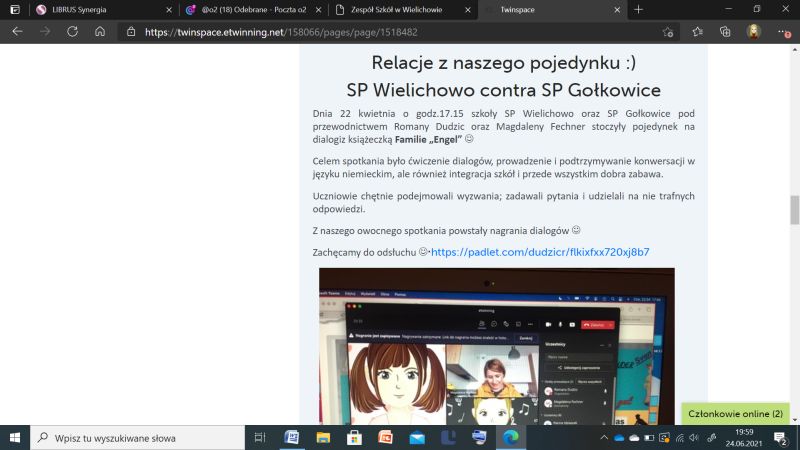800x450 pixels.
Task: Open Word from the taskbar
Action: (291, 437)
